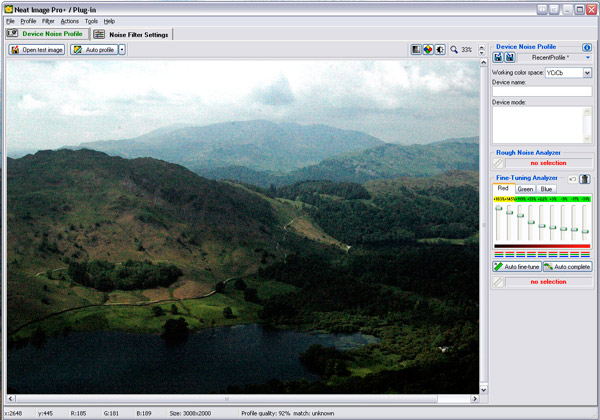Select the Blue channel tab
600x420 pixels.
546,189
